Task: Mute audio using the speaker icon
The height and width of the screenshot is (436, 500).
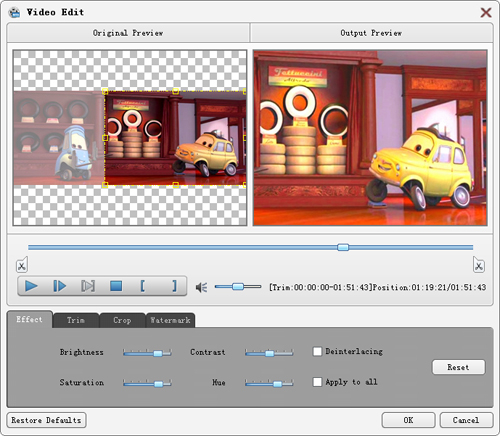Action: pyautogui.click(x=201, y=287)
